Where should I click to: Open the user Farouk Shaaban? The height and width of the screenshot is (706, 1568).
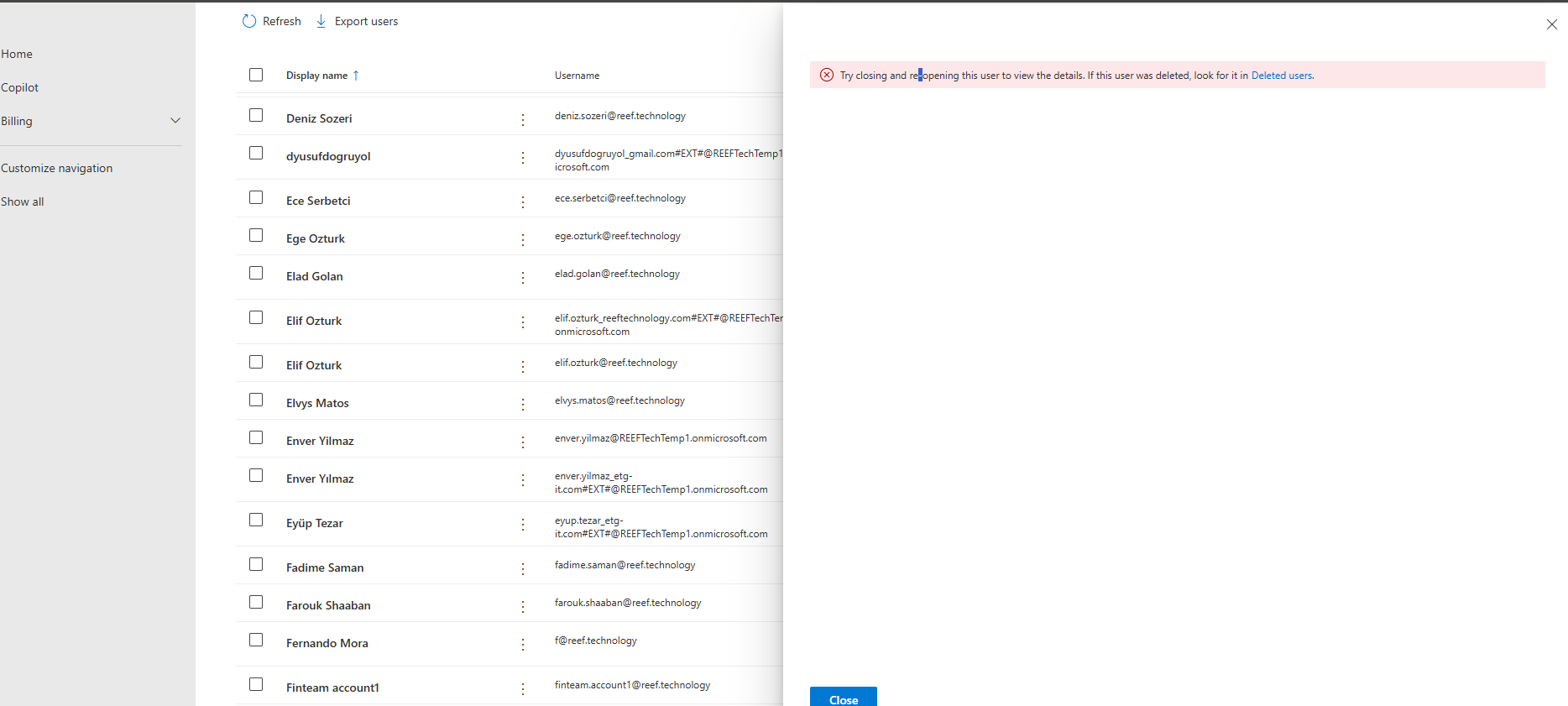pos(328,605)
